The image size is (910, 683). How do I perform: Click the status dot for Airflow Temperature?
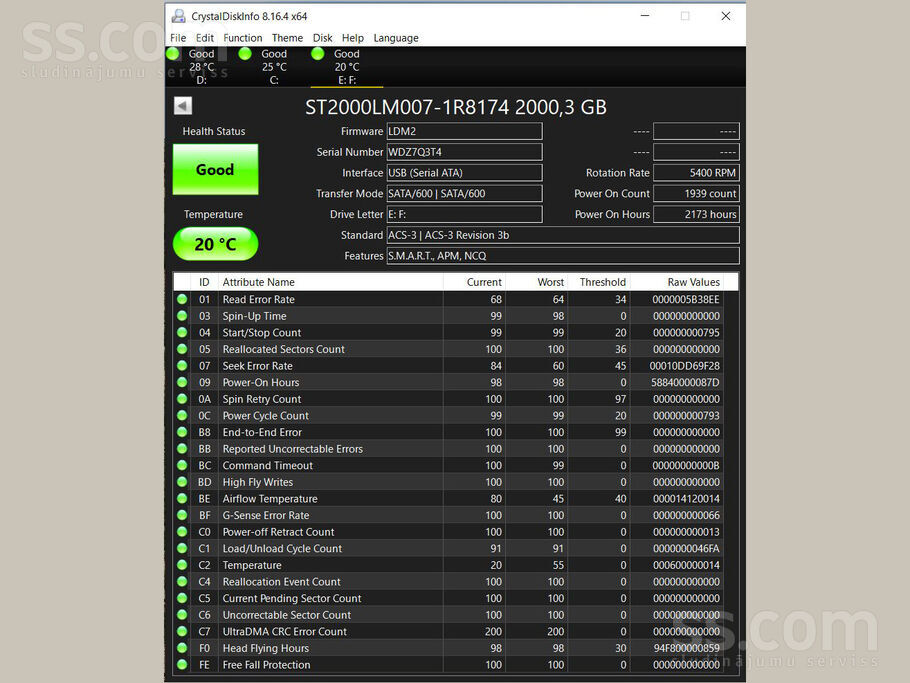pos(182,498)
